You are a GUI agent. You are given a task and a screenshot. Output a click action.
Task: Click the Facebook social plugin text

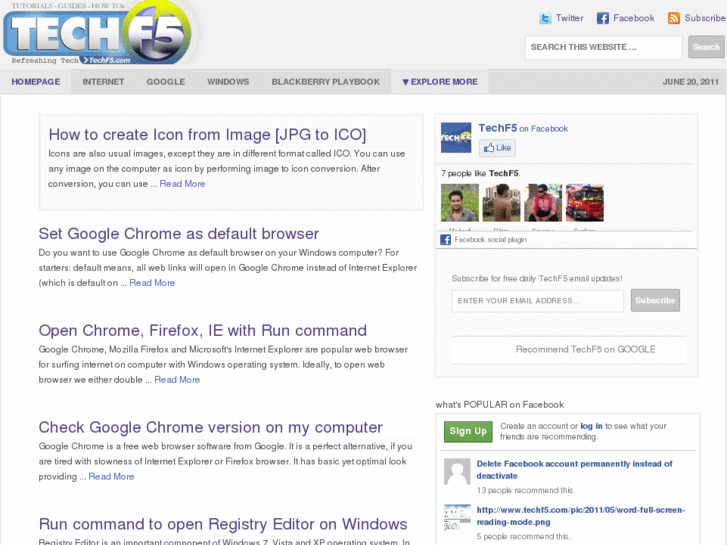point(491,240)
